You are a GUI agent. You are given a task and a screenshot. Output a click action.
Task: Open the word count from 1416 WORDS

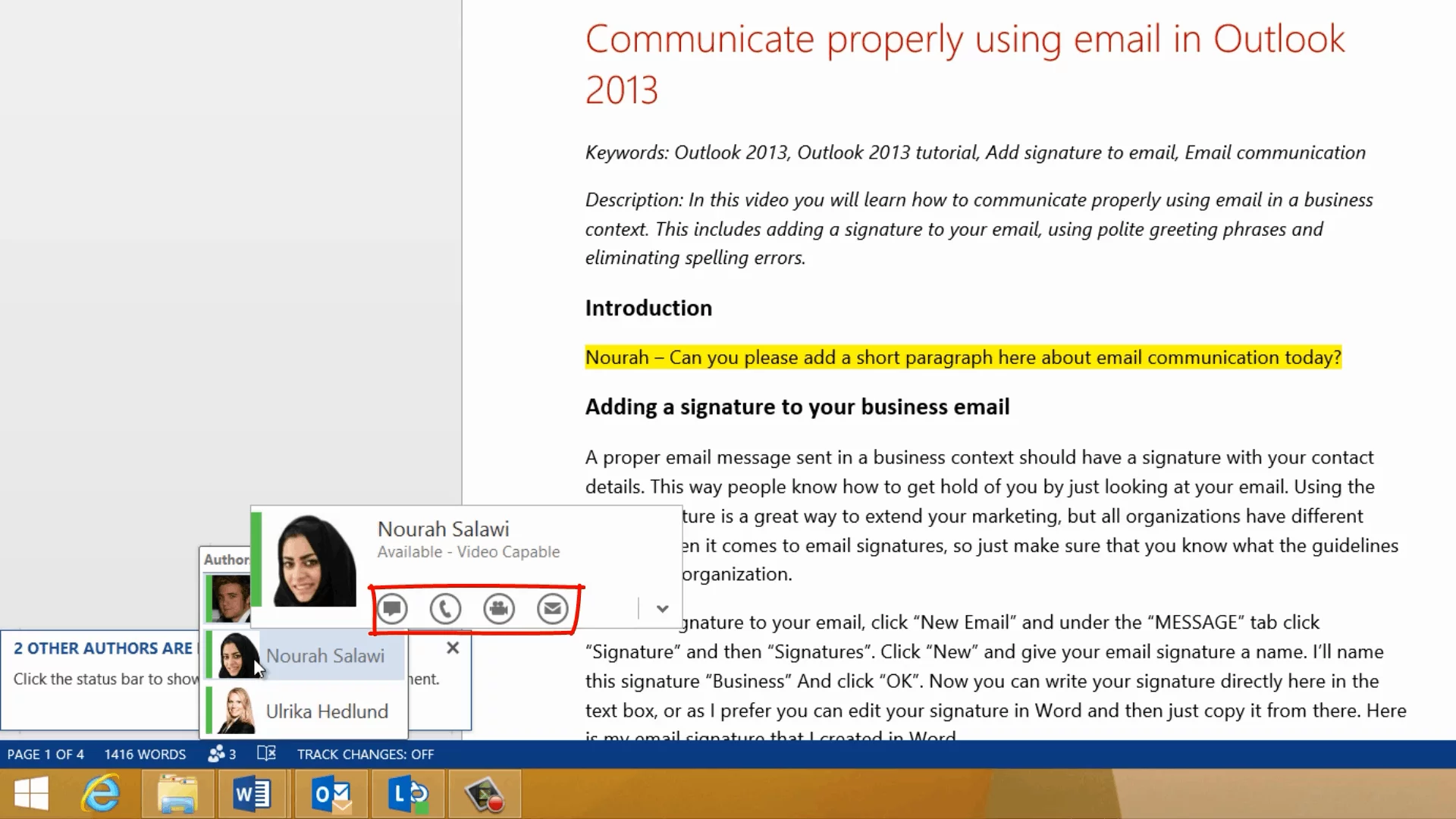145,754
